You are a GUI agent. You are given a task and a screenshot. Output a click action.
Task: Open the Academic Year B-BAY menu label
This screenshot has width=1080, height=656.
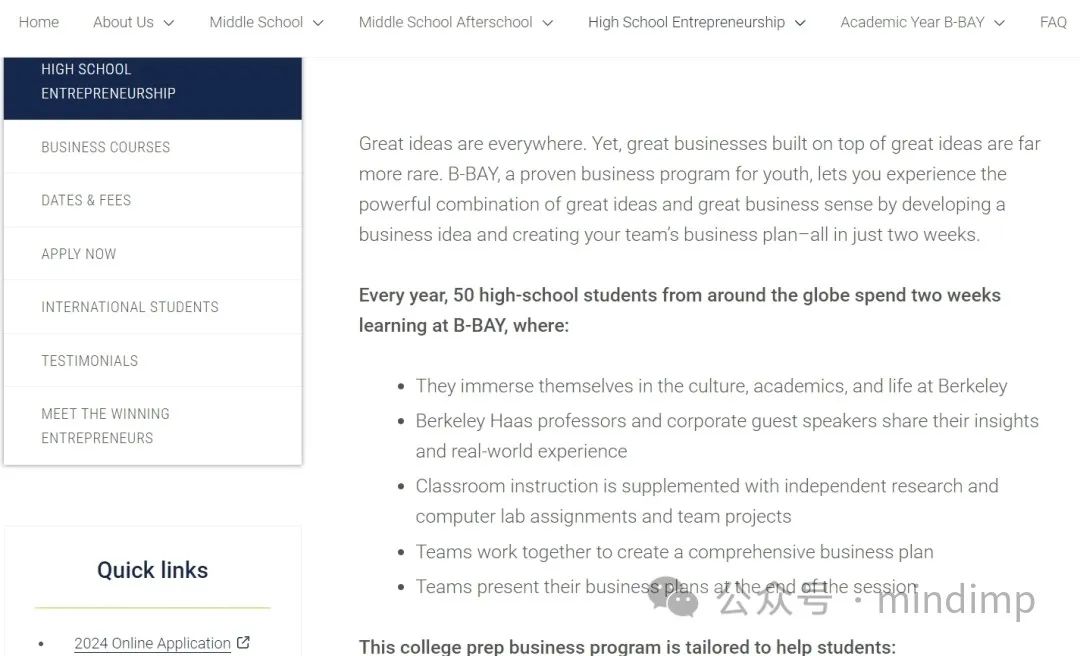coord(912,22)
